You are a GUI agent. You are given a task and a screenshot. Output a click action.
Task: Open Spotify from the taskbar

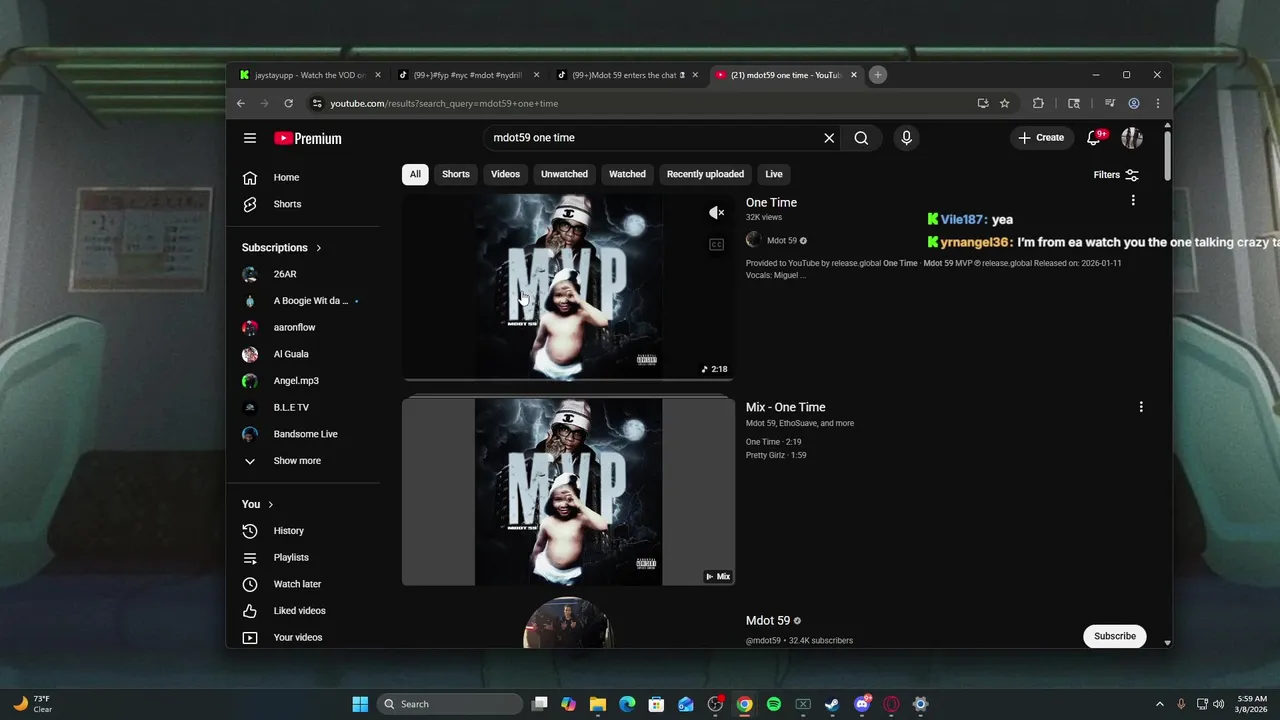coord(774,704)
